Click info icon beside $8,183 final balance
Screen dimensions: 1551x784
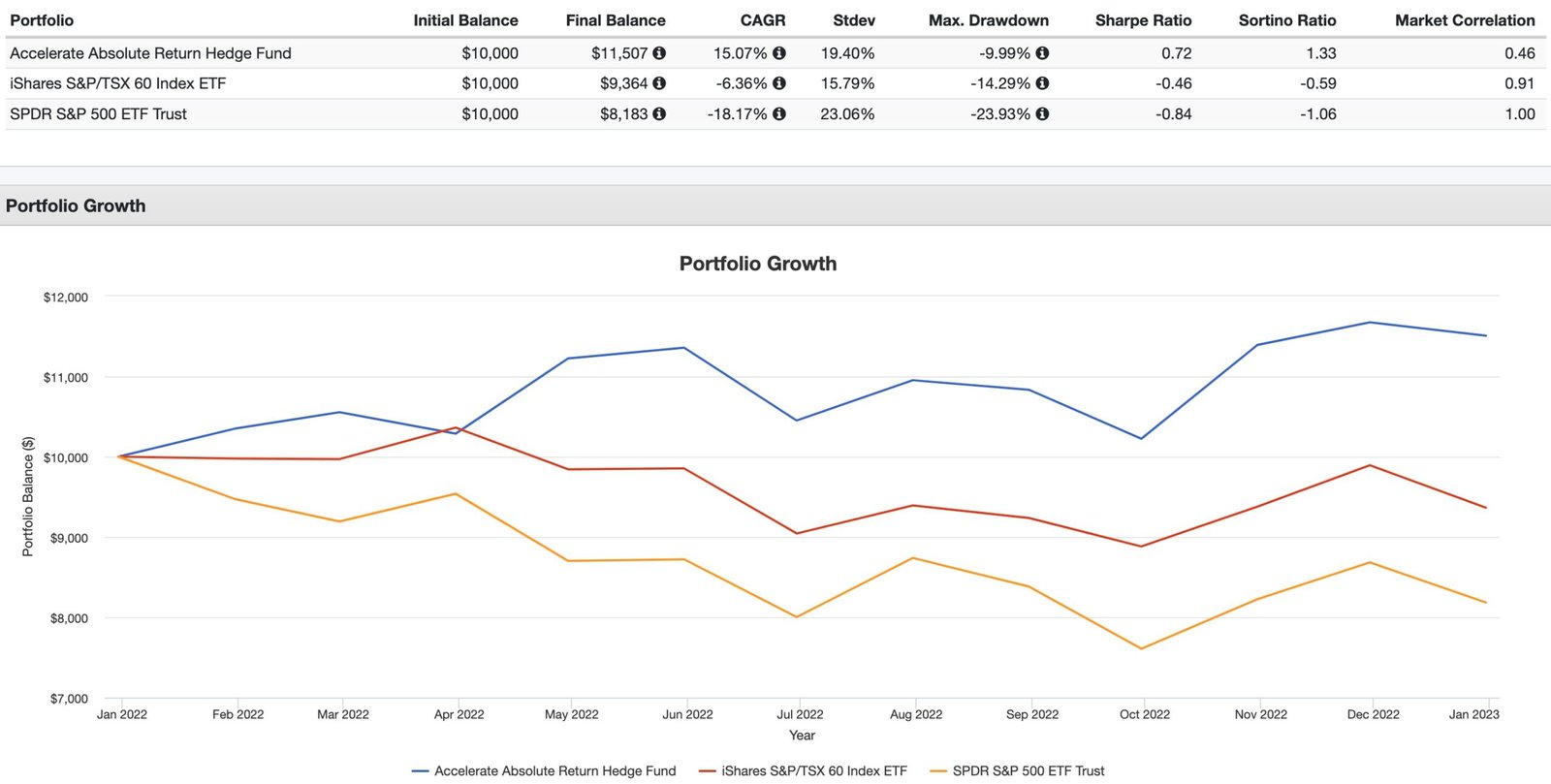pos(659,113)
